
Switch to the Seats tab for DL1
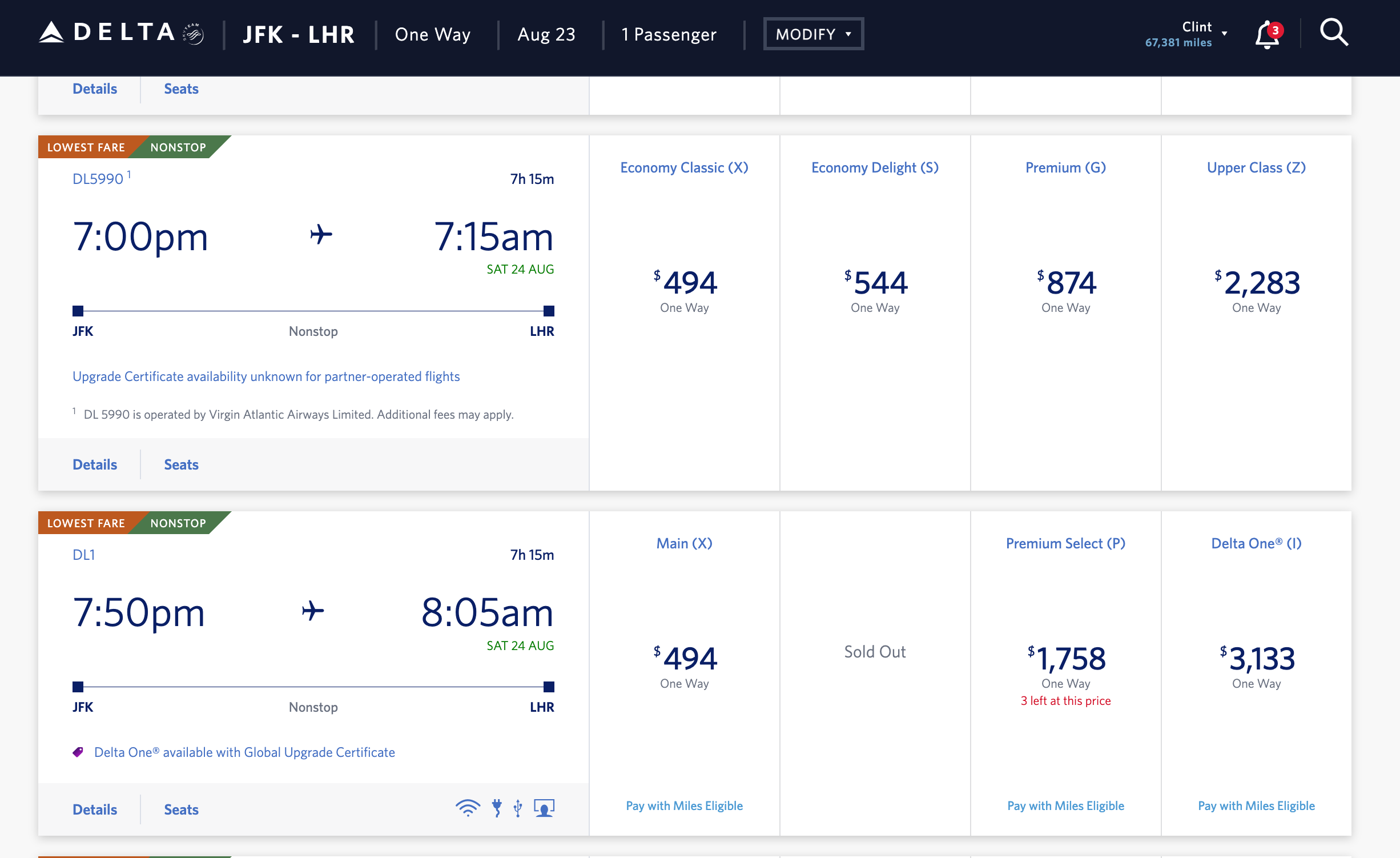coord(181,809)
